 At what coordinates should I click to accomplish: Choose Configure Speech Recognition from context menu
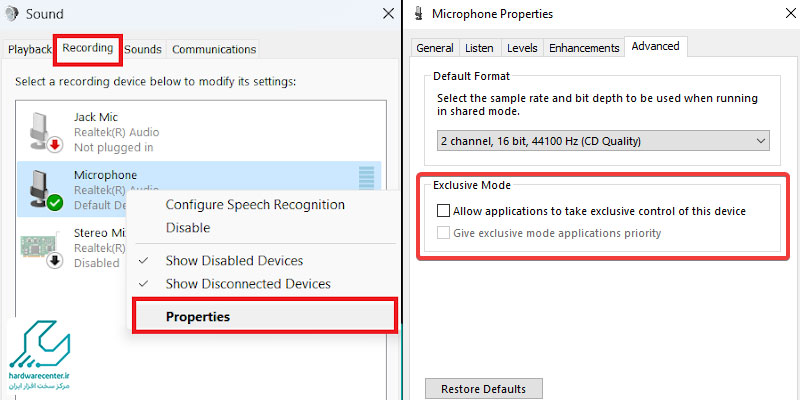pos(255,205)
